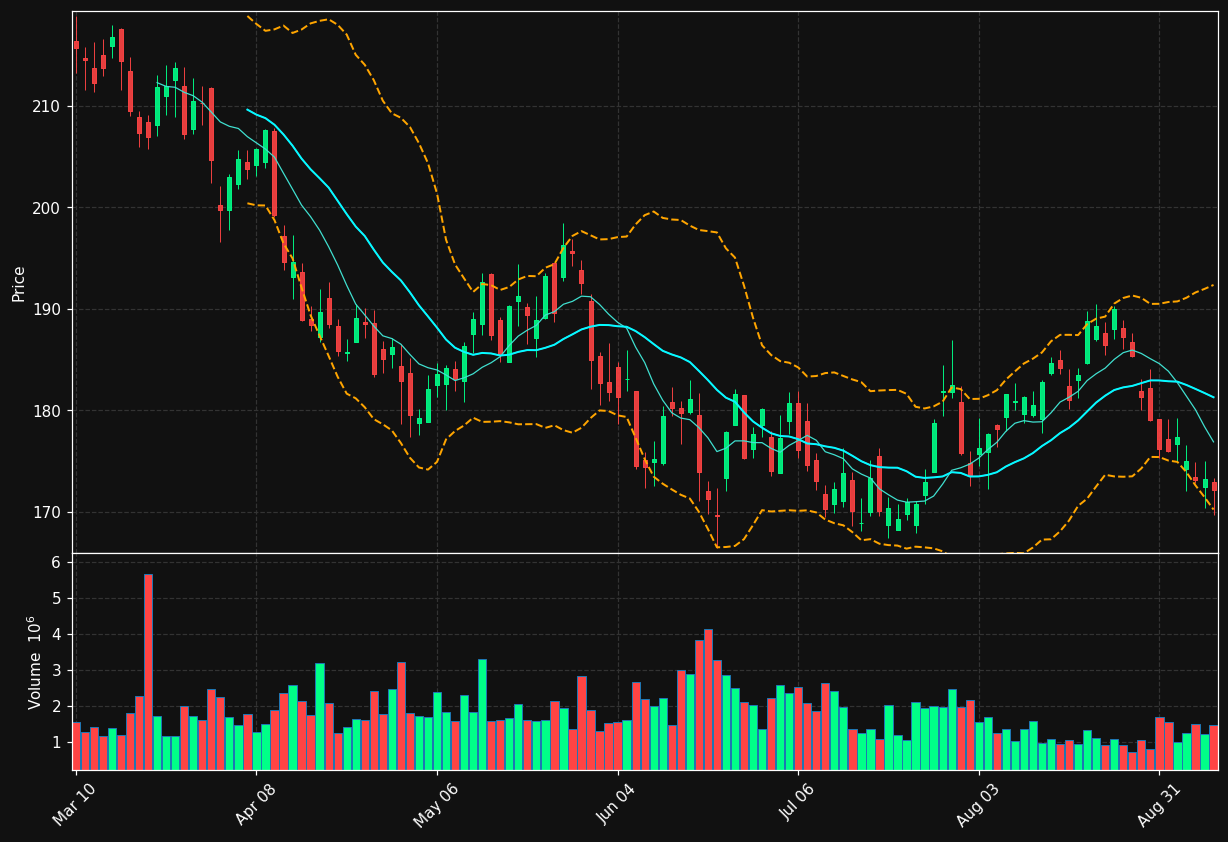Click the 2 tick on volume axis
Viewport: 1228px width, 842px height.
point(56,707)
